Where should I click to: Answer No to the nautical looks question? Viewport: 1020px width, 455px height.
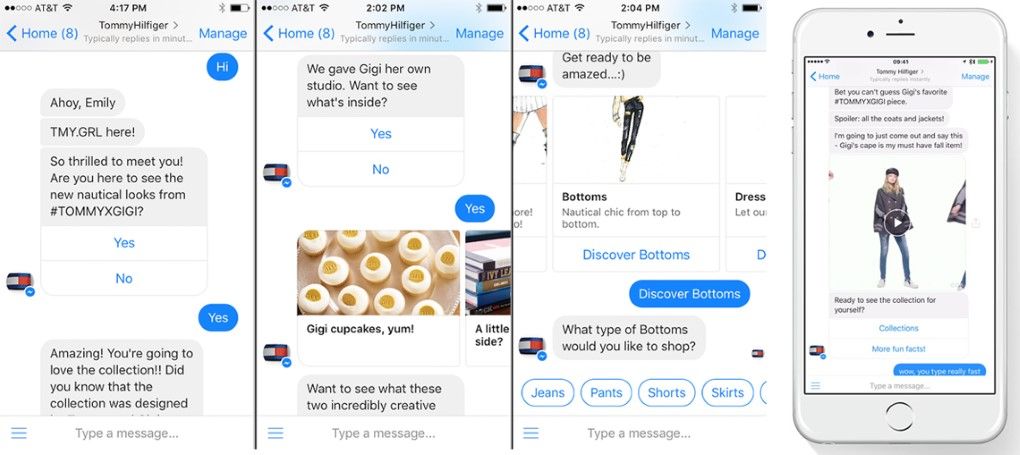124,279
